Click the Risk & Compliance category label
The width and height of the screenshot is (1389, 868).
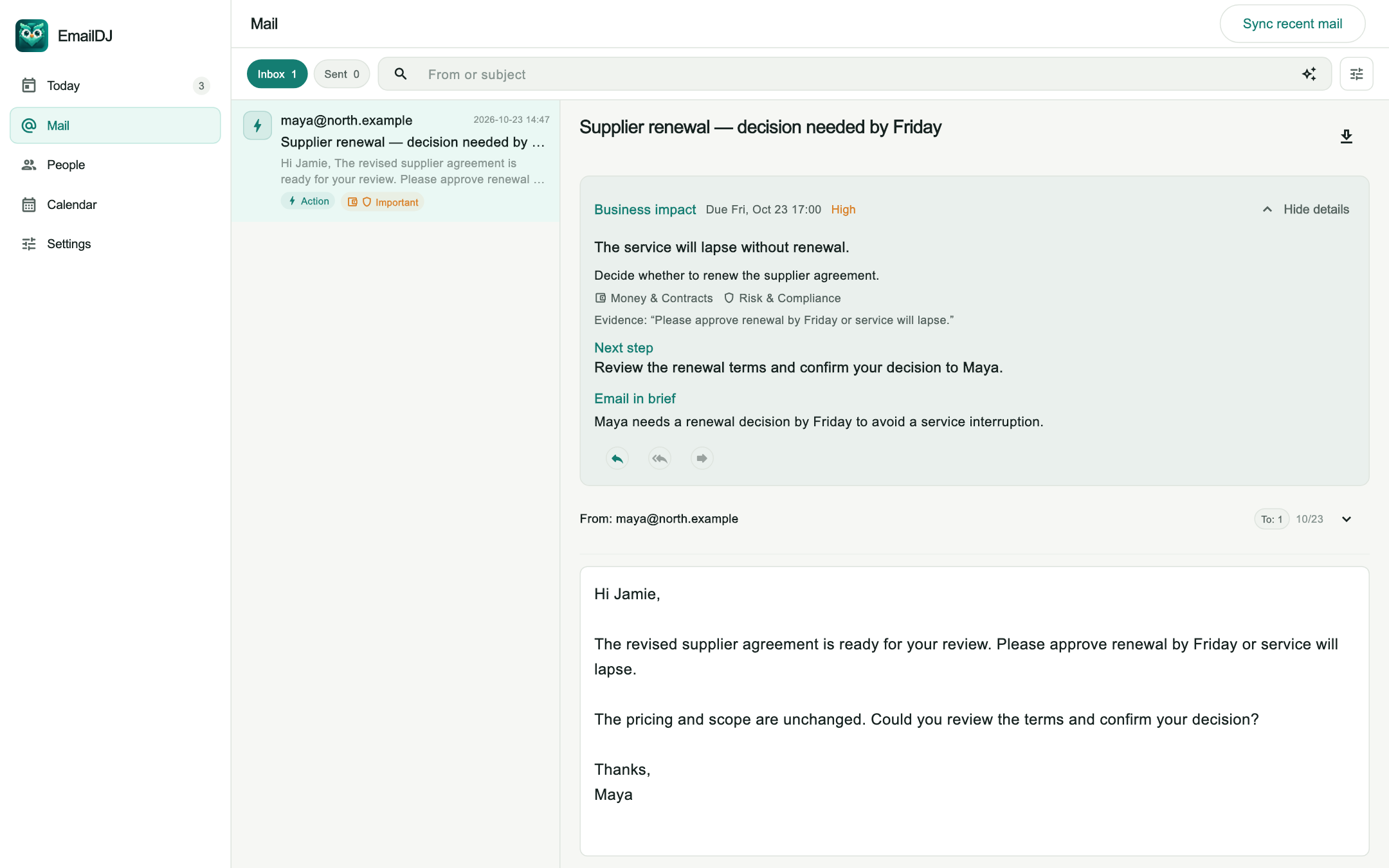coord(783,298)
